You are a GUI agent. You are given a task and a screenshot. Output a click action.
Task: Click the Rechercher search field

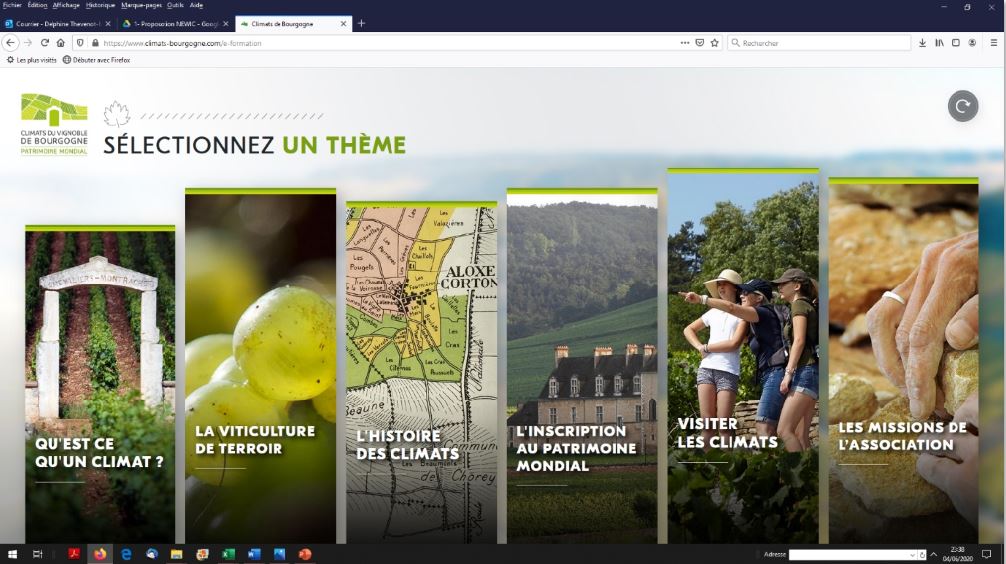tap(819, 43)
